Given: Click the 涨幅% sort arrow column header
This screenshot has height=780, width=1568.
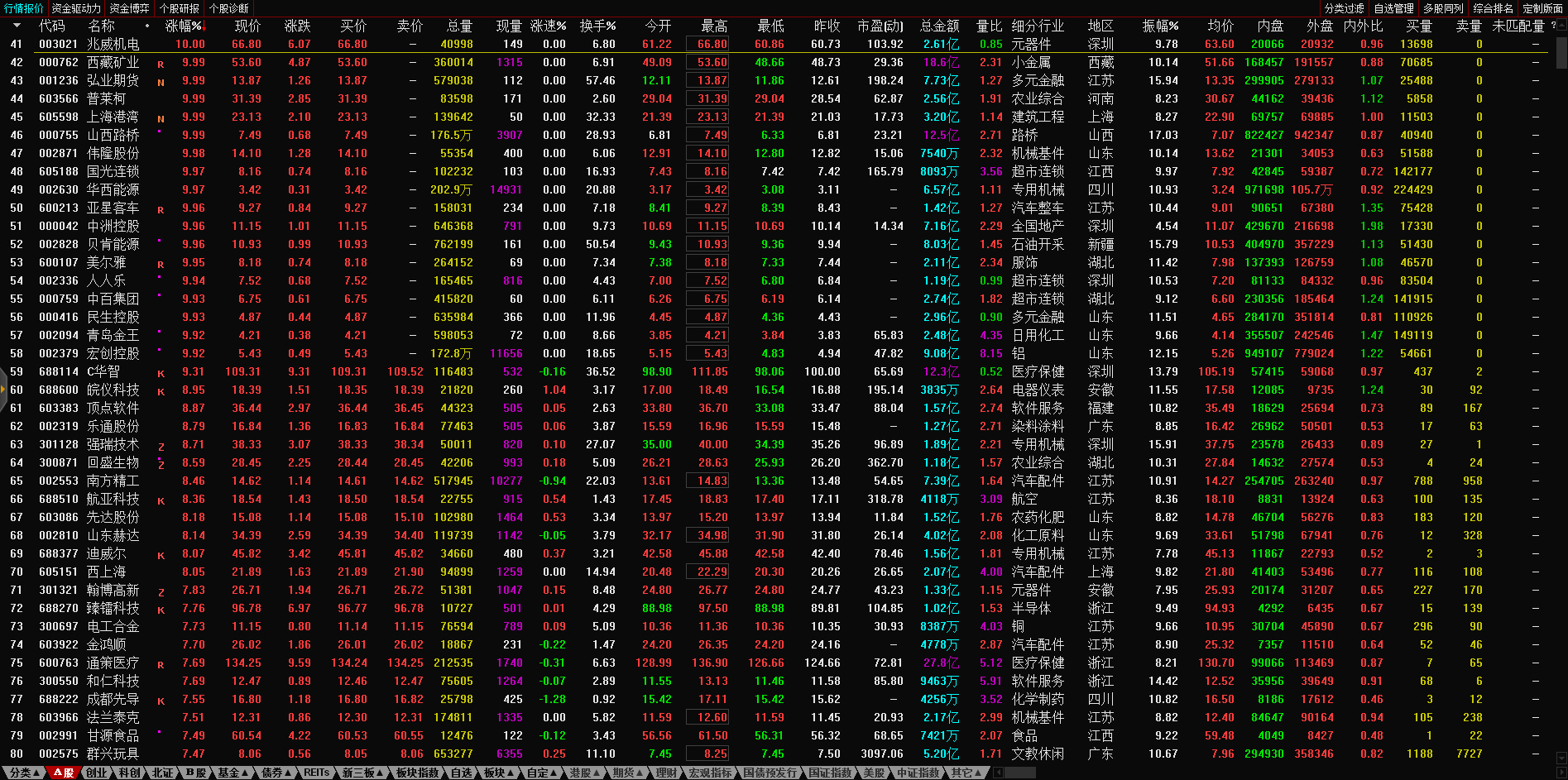Looking at the screenshot, I should (185, 26).
